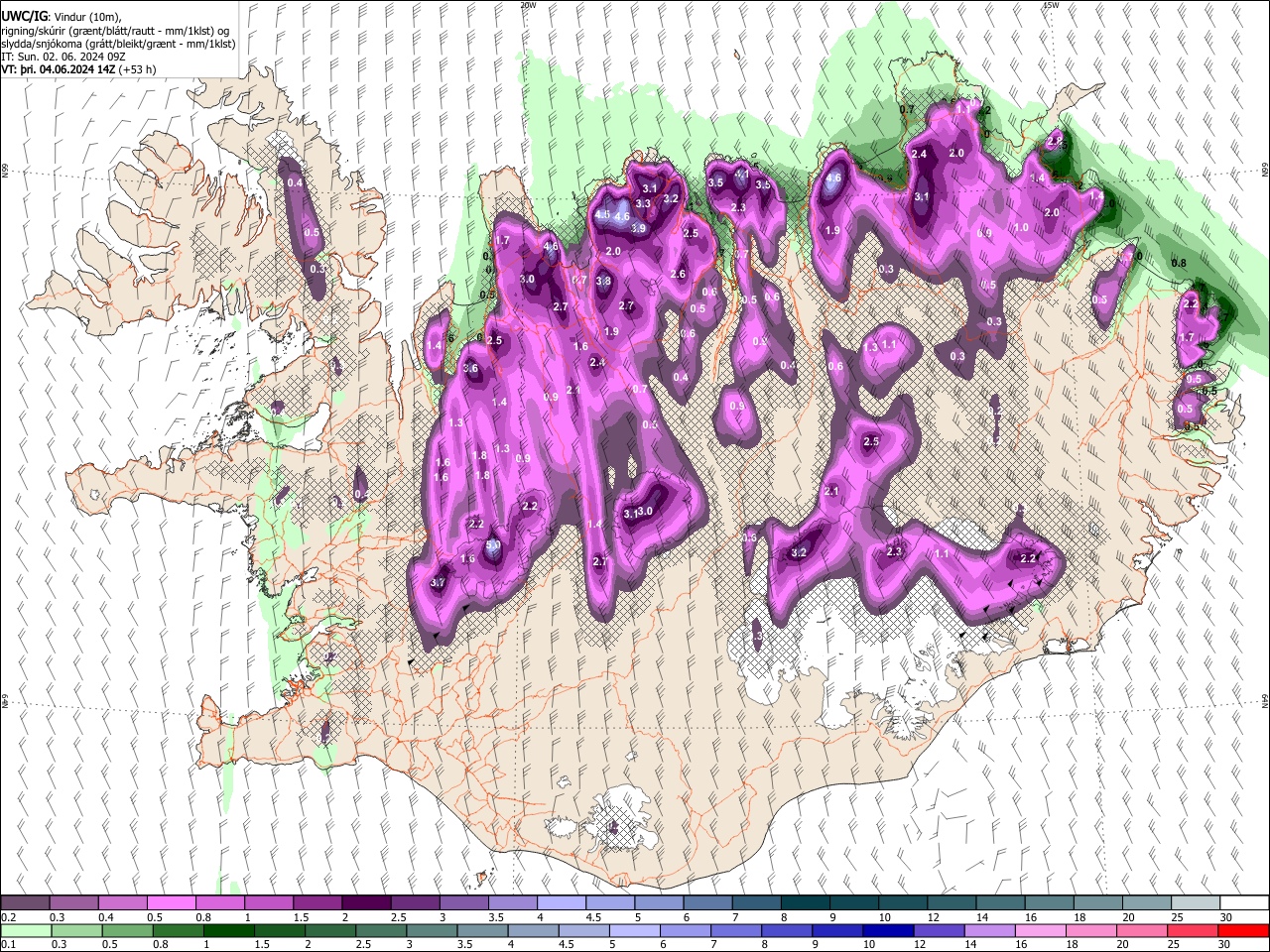The image size is (1270, 952).
Task: Select bright pink upper swatch between 0.5 and 0.8
Action: [x=172, y=902]
